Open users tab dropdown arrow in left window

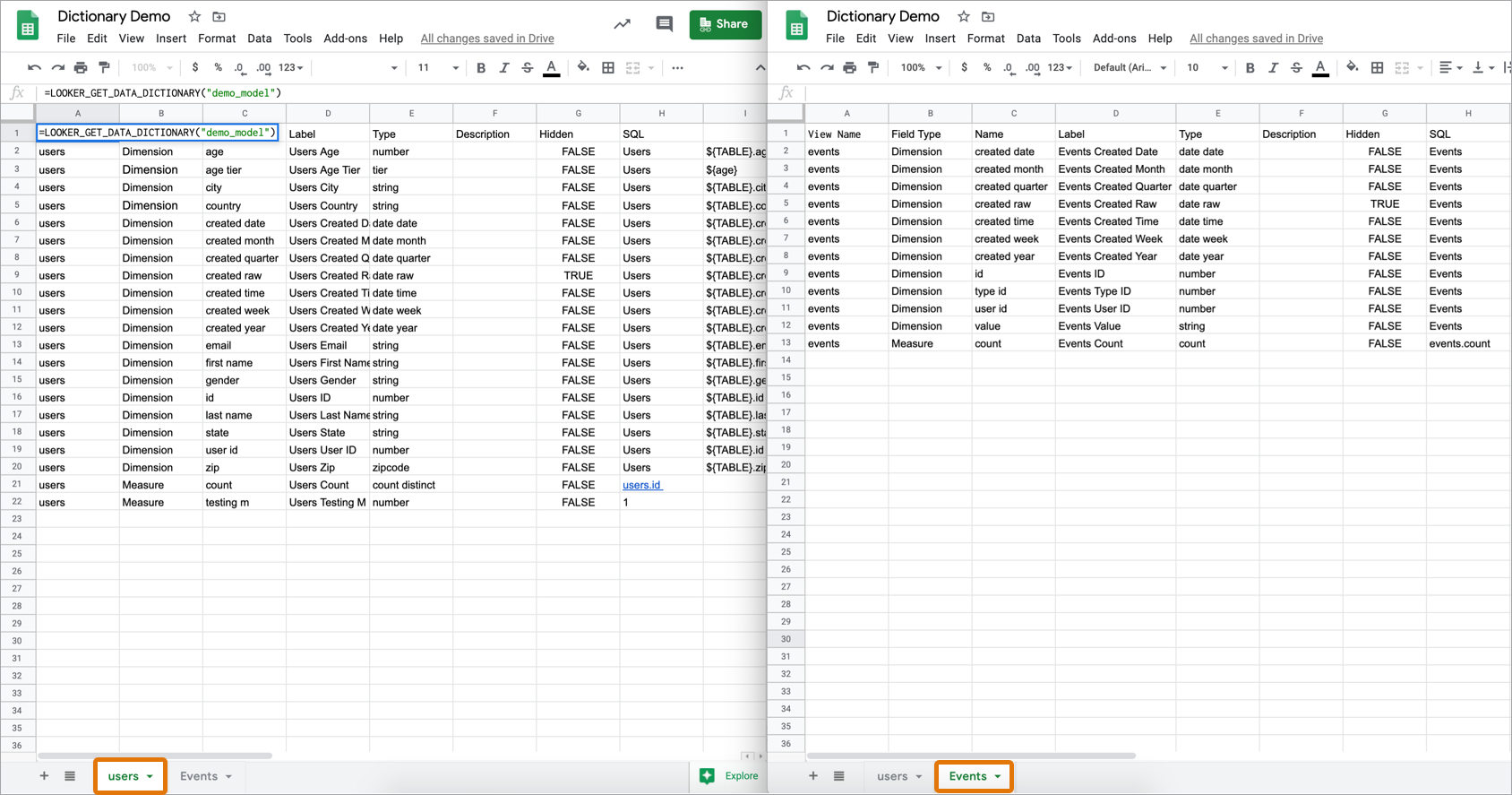click(150, 776)
